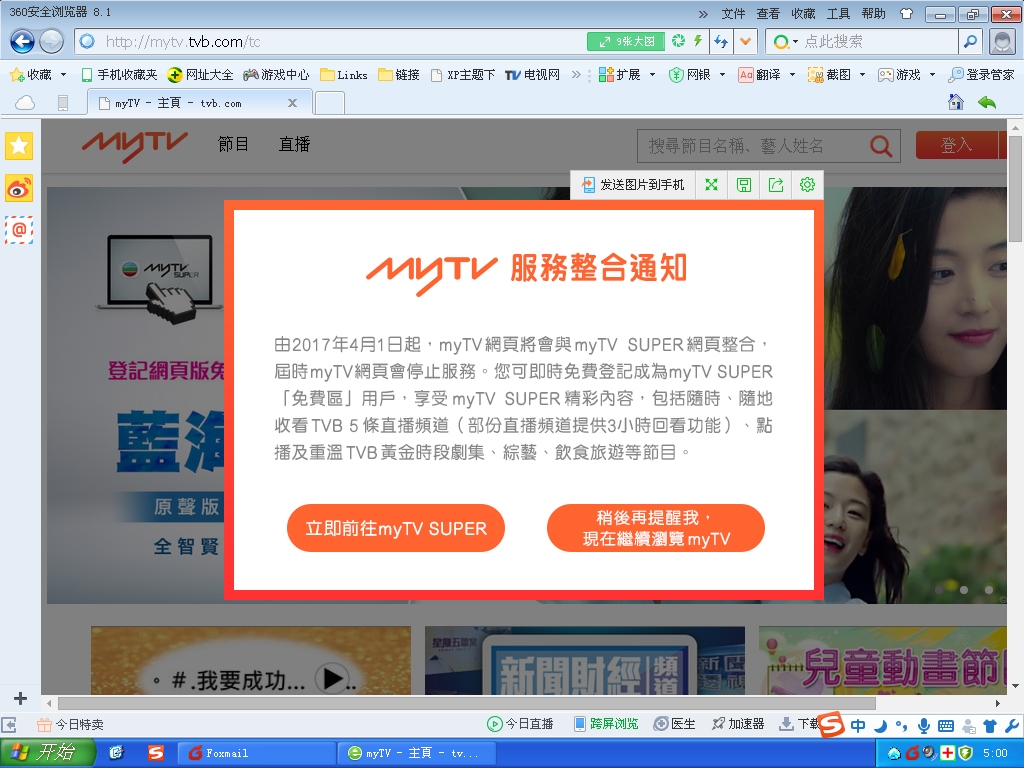Screen dimensions: 1024x768
Task: Click the lightning speed-mode icon
Action: coord(698,41)
